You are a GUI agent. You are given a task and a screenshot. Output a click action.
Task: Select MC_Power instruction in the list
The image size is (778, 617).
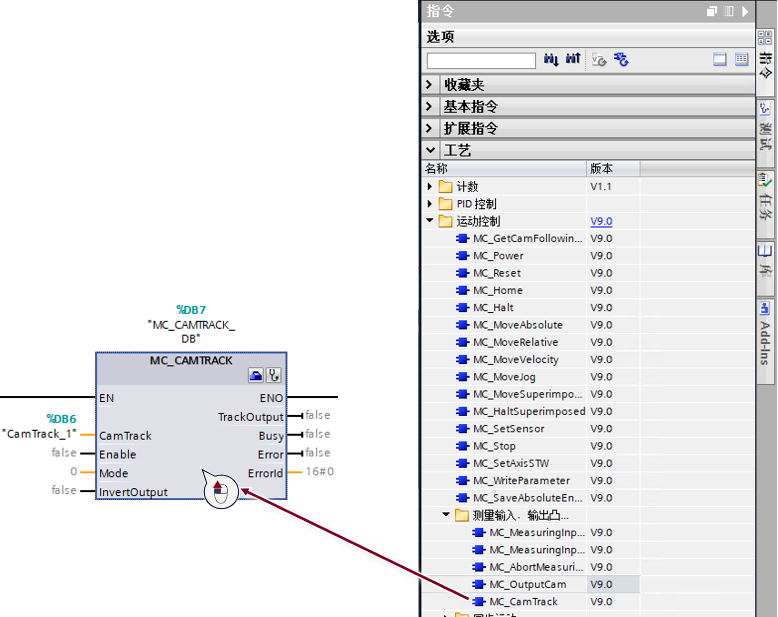coord(498,256)
